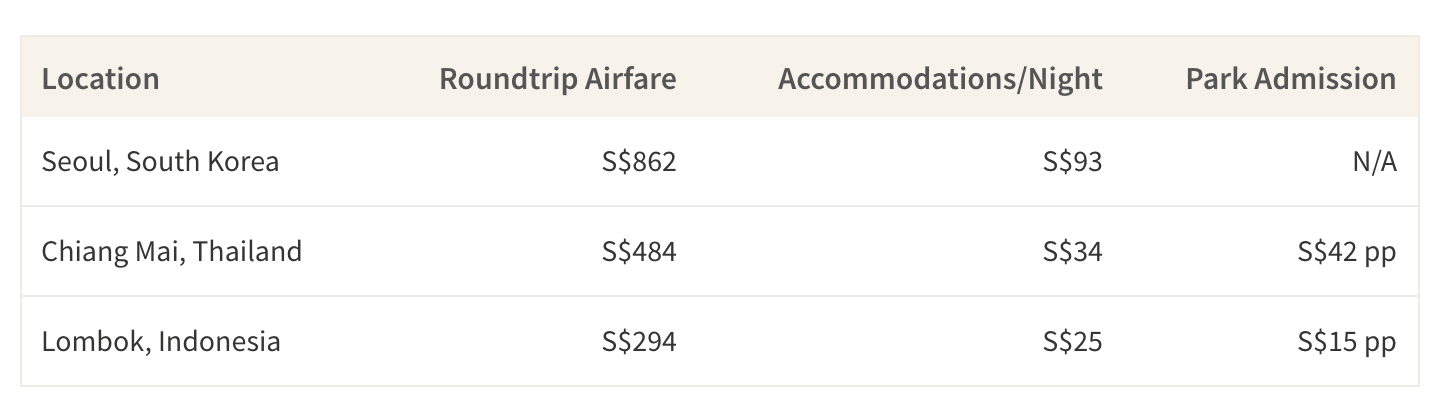1446x408 pixels.
Task: Click the S$93 accommodation value
Action: click(1072, 161)
